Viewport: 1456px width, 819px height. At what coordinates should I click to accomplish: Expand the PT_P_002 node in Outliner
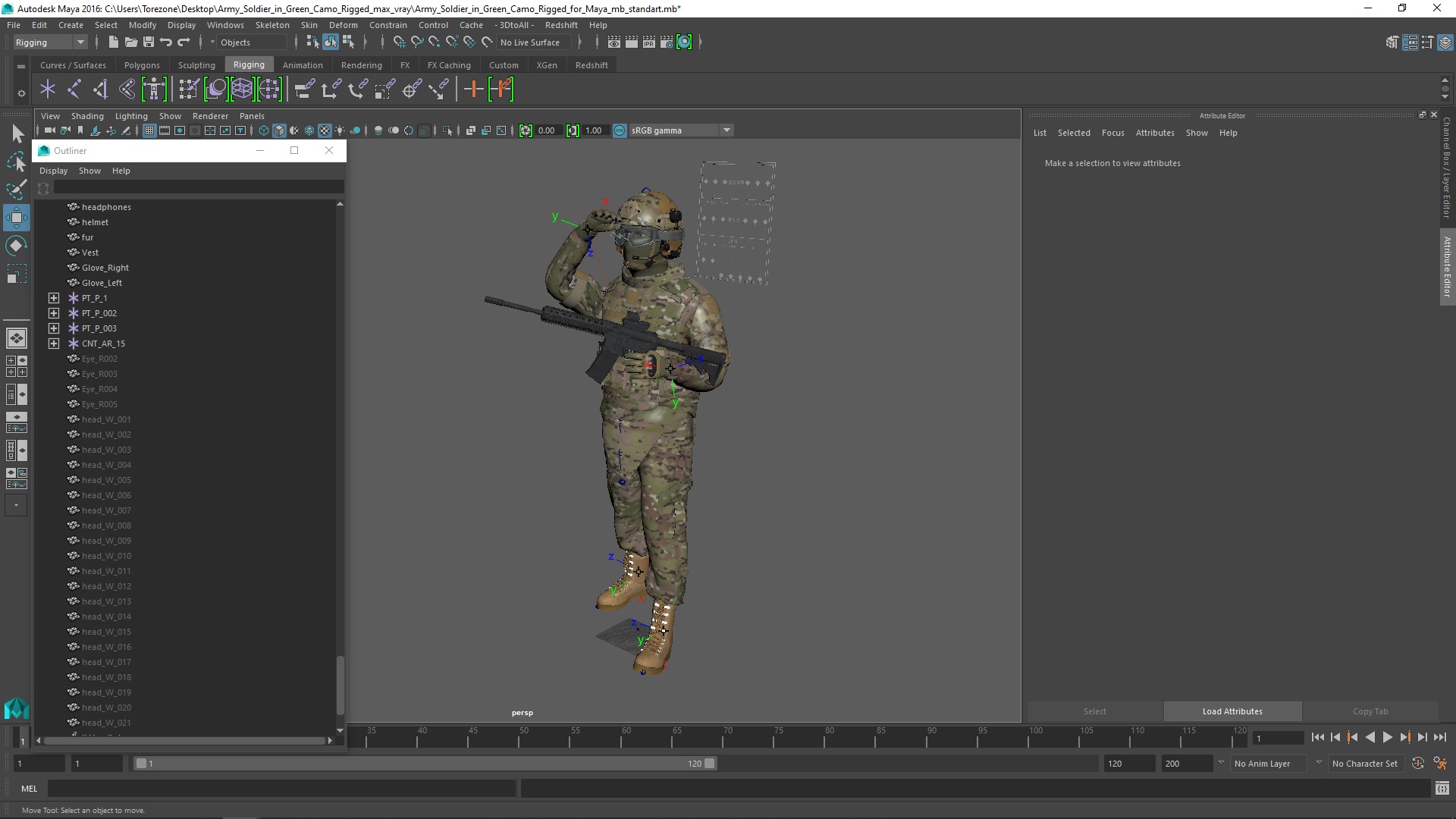click(54, 313)
